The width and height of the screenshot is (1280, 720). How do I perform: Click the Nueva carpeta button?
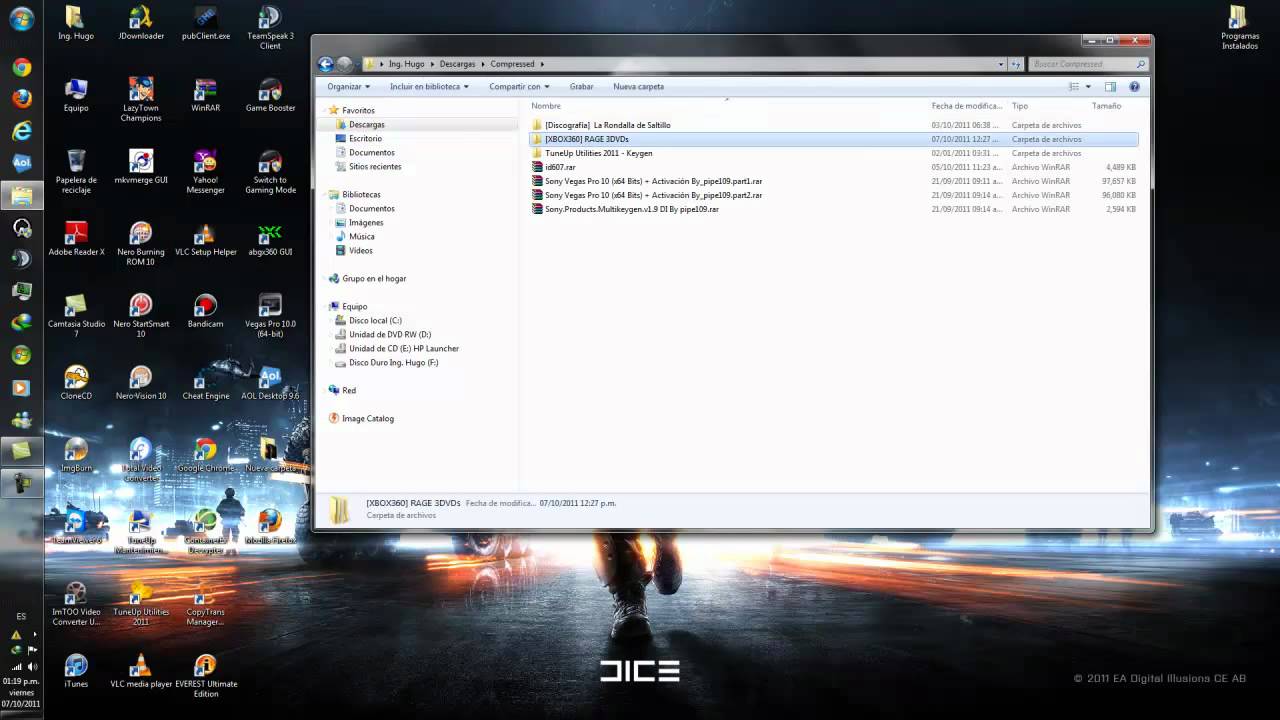[638, 87]
